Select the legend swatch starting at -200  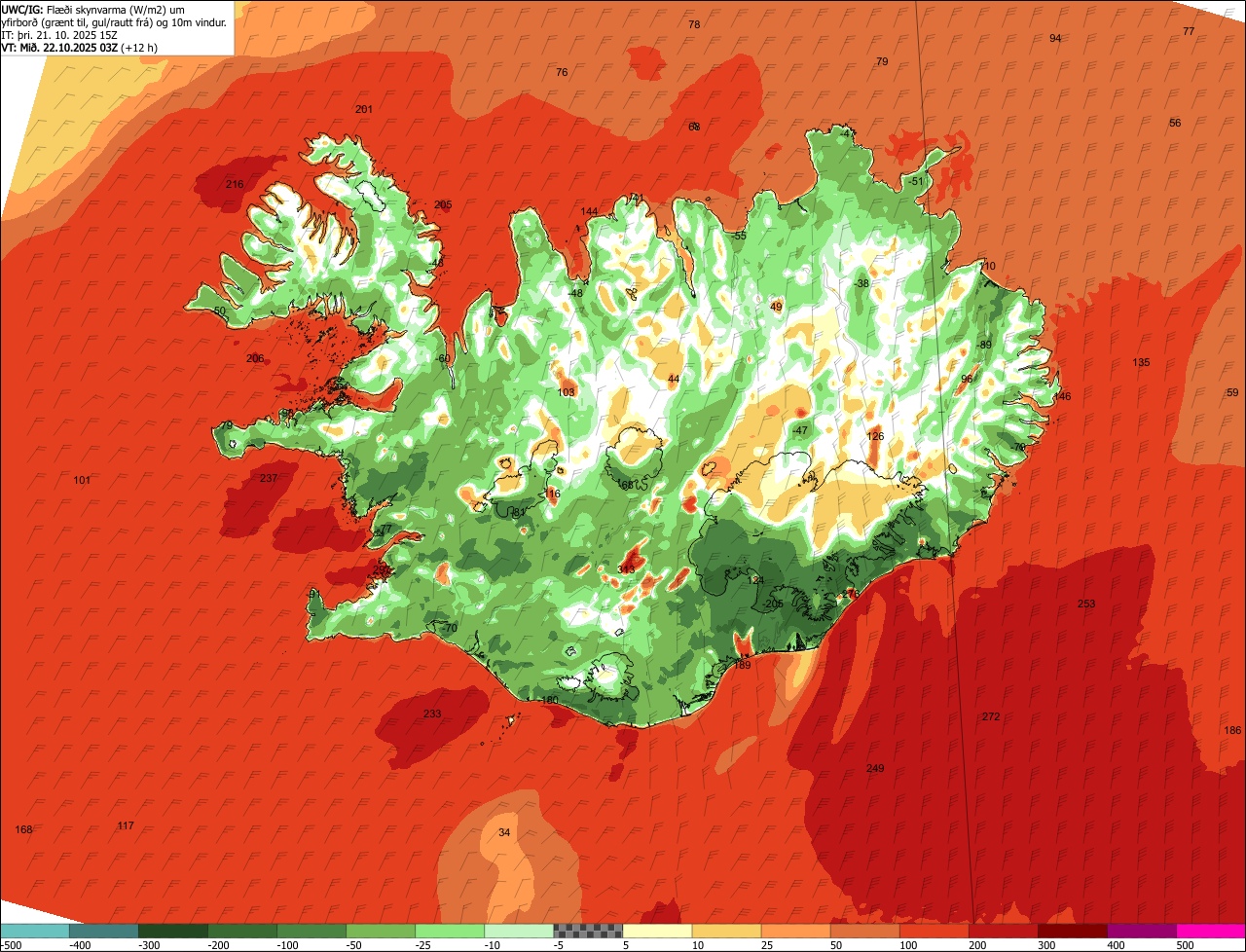point(241,931)
